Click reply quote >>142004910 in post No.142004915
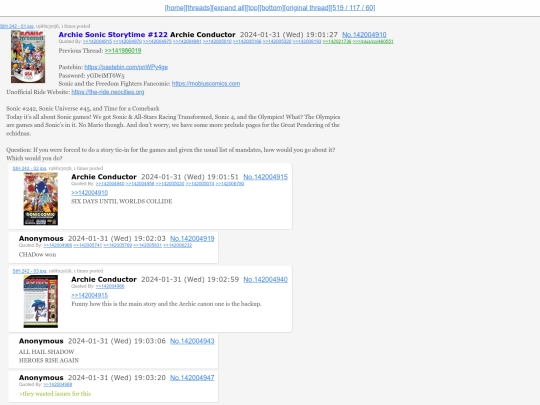Viewport: 540px width, 405px height. (90, 193)
